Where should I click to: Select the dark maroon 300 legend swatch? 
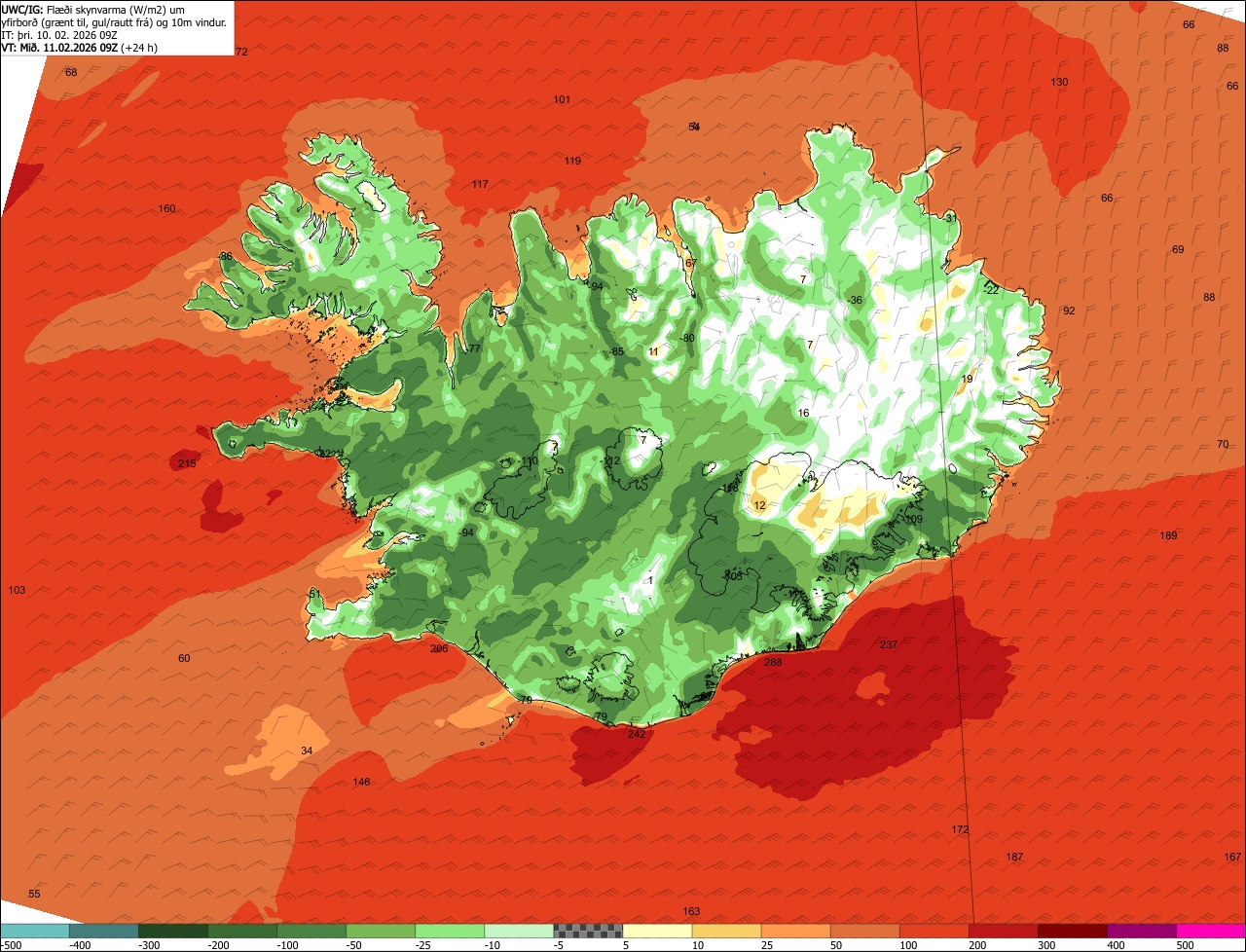[1072, 931]
